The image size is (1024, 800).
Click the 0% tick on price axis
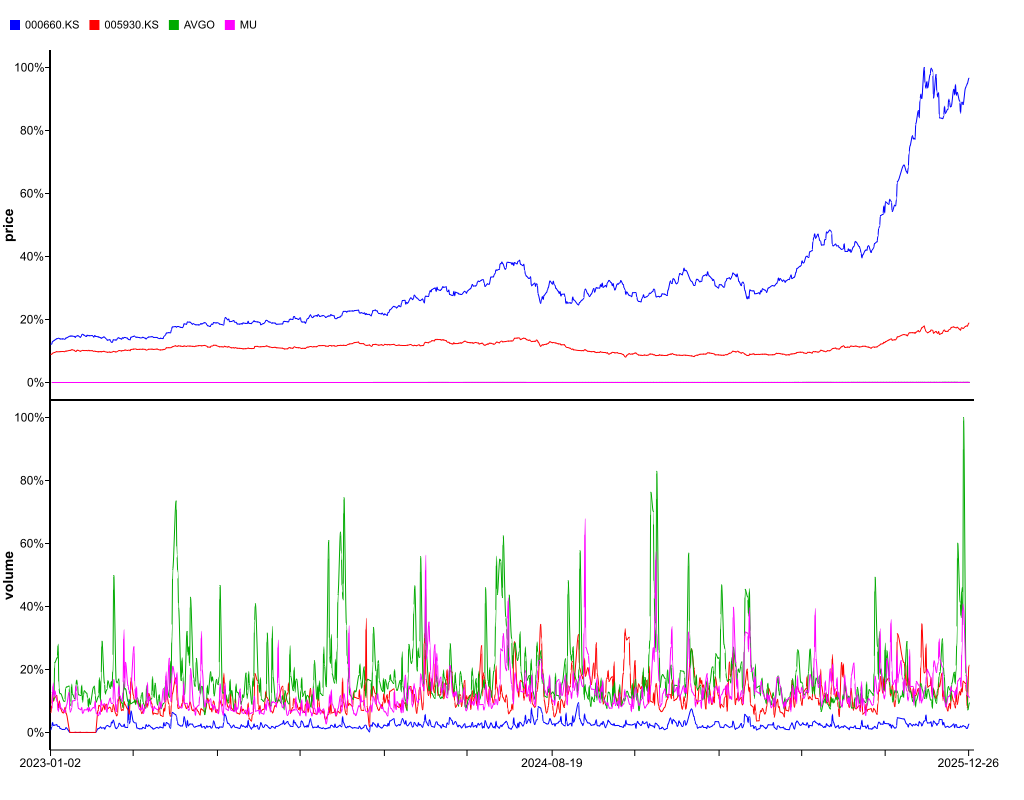pyautogui.click(x=35, y=382)
